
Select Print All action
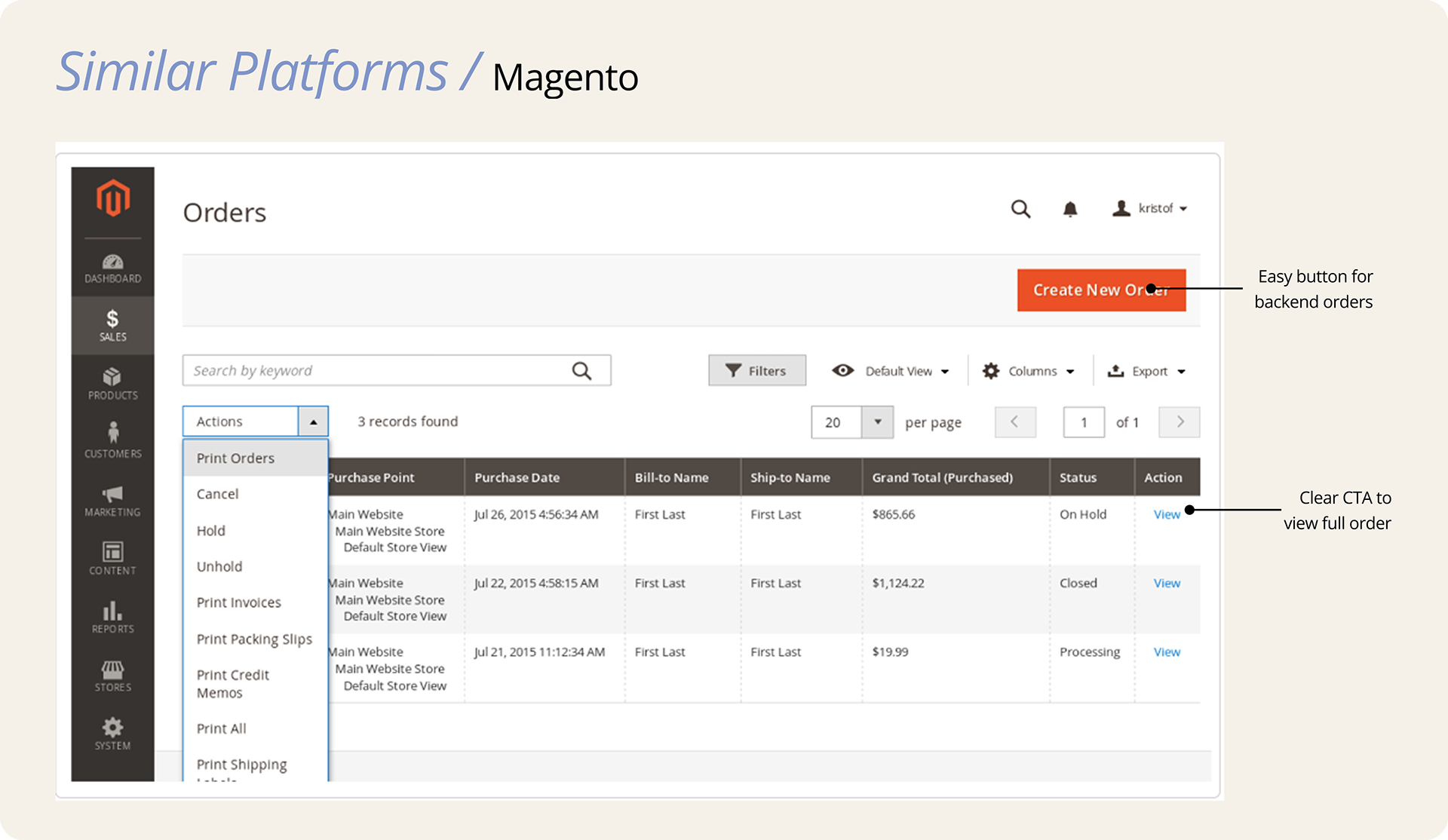(x=256, y=728)
